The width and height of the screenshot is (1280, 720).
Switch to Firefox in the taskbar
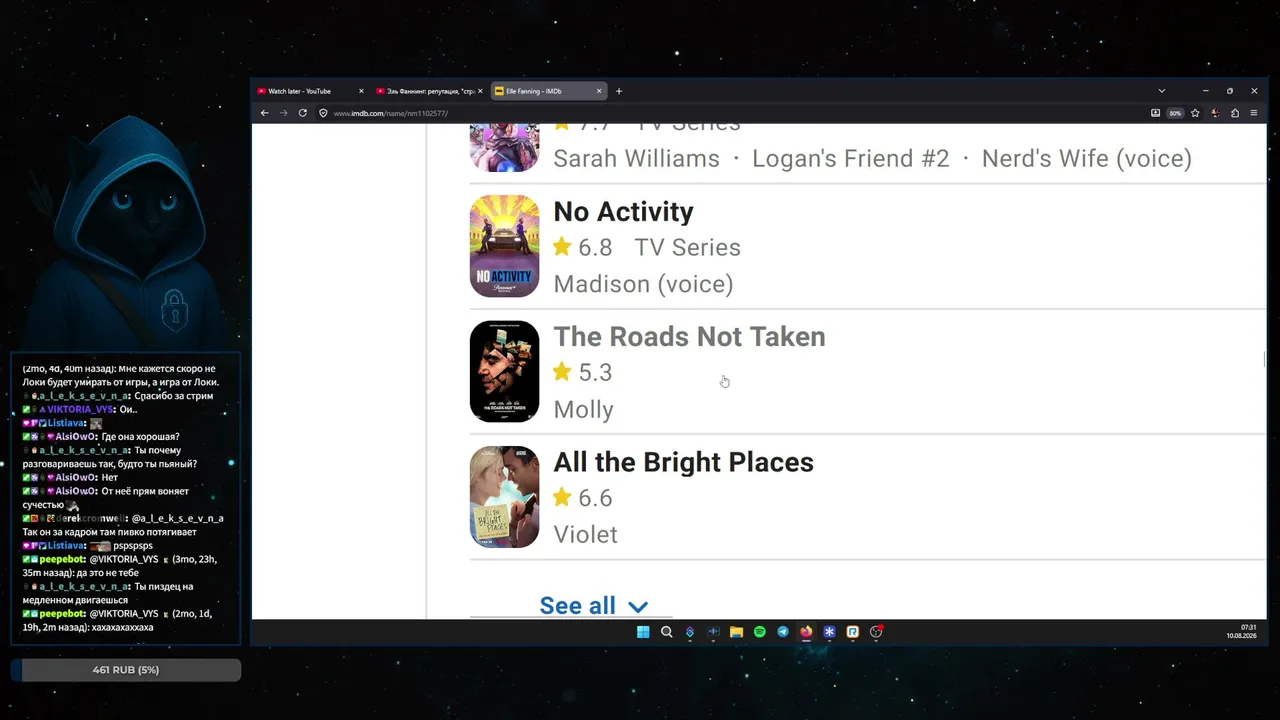[806, 632]
